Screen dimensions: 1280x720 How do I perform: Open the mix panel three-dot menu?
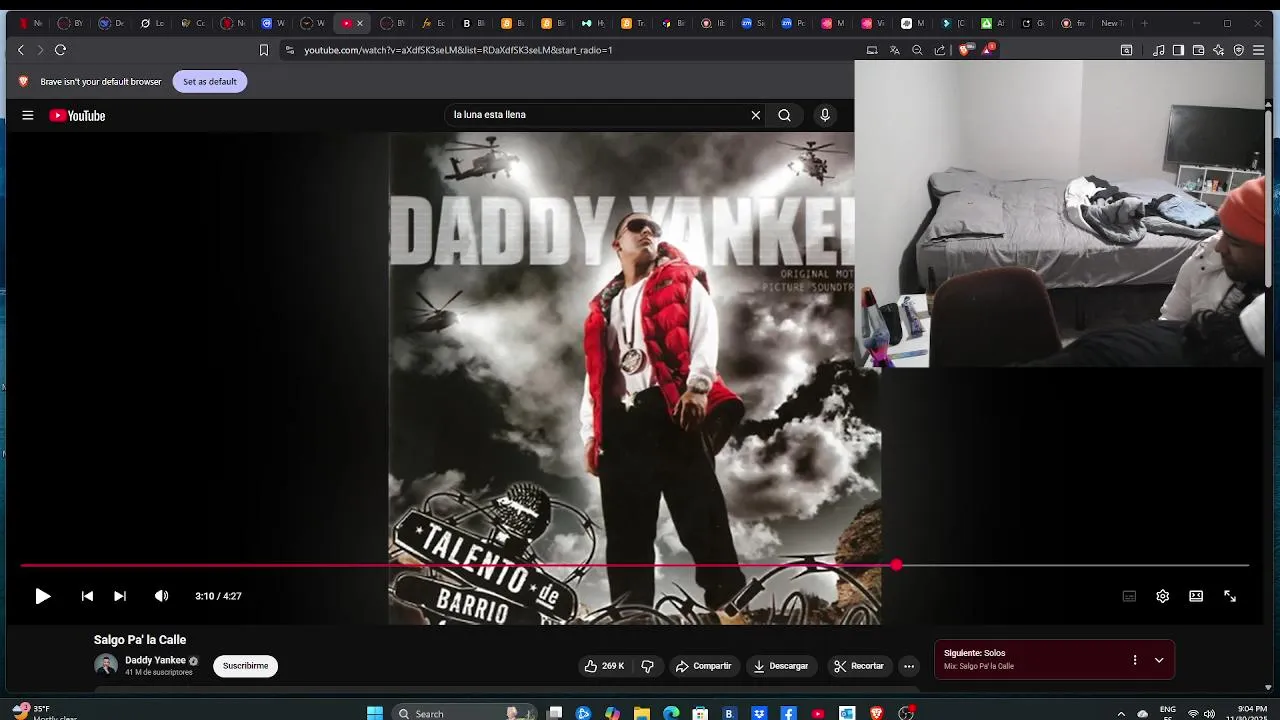(1134, 660)
